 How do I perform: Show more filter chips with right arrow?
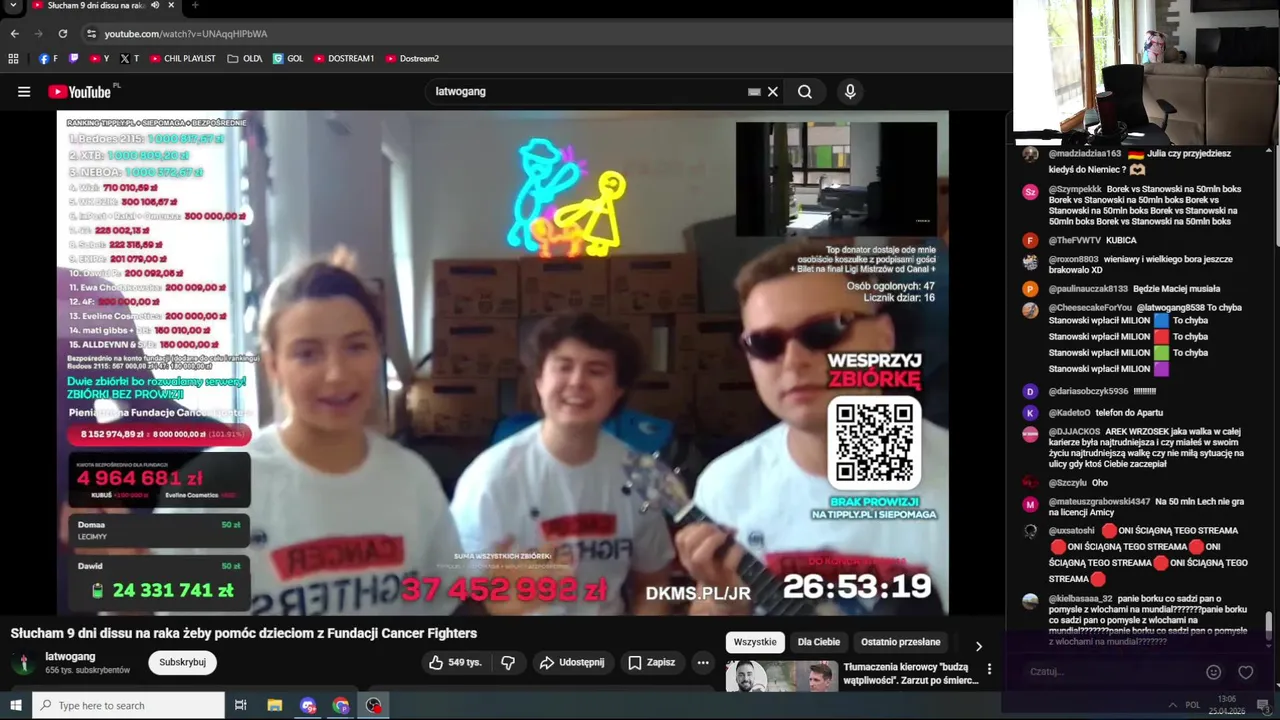(979, 646)
